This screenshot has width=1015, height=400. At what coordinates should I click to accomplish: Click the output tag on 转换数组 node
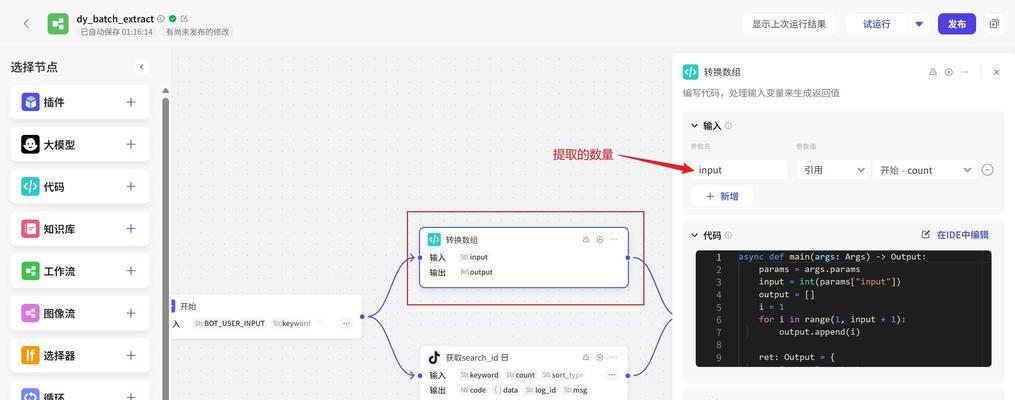pyautogui.click(x=476, y=272)
